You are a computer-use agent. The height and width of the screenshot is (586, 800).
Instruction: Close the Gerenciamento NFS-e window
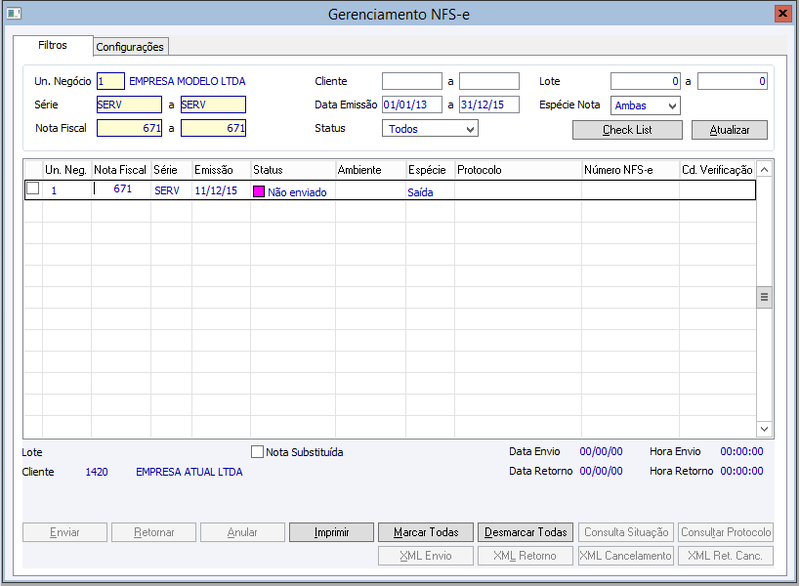click(x=782, y=13)
